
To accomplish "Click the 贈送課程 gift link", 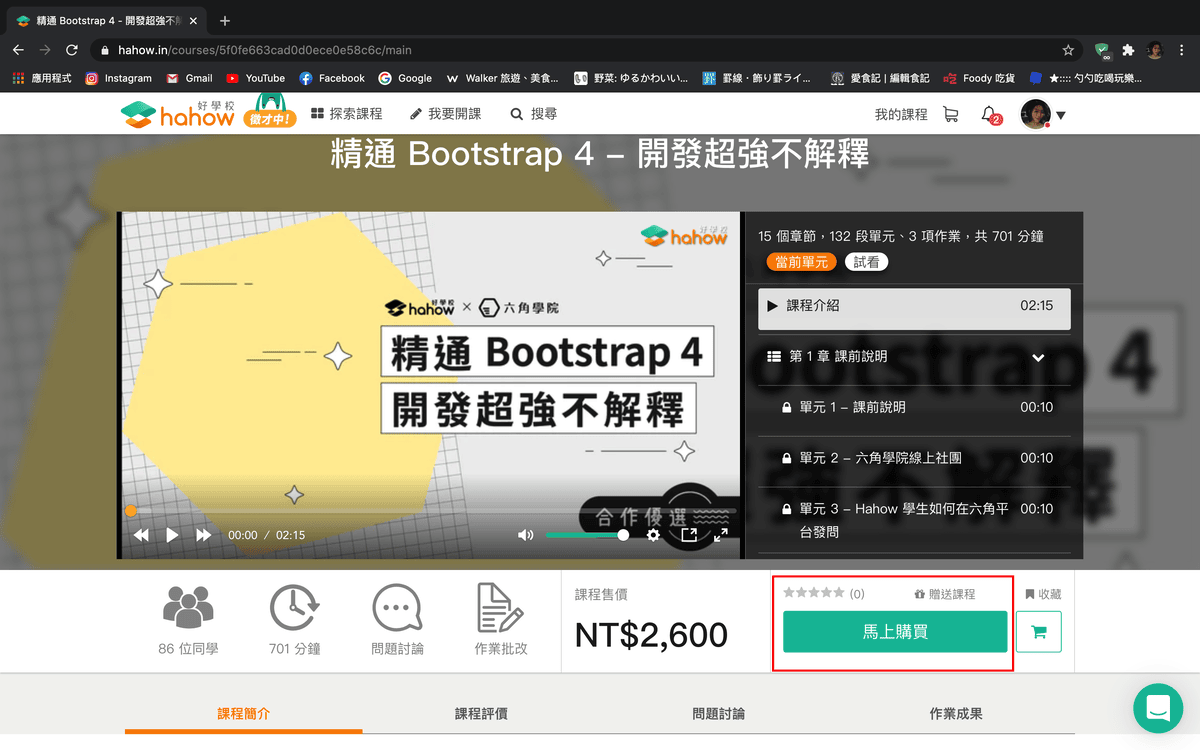I will click(944, 592).
